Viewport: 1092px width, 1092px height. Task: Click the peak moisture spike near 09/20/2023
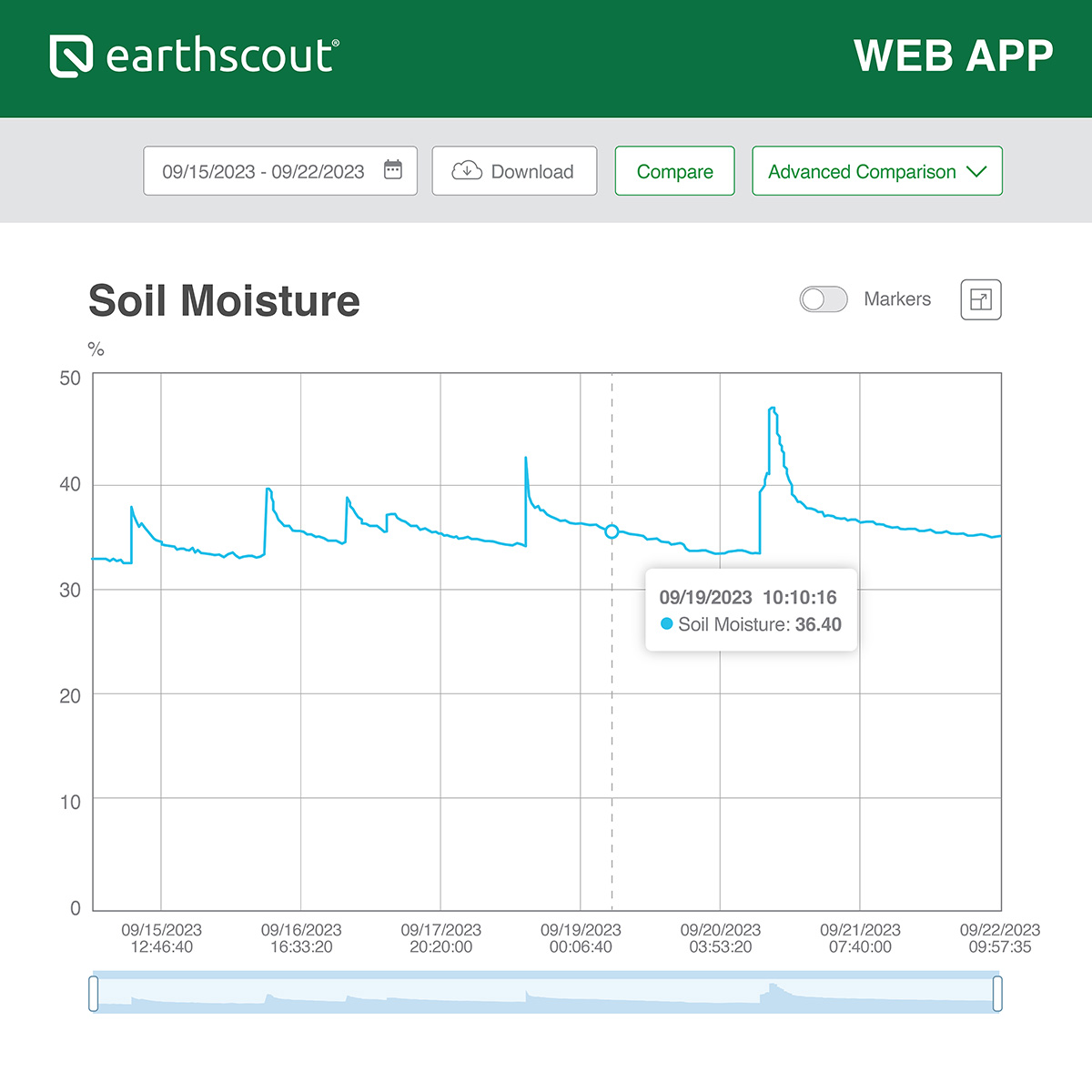pyautogui.click(x=773, y=409)
